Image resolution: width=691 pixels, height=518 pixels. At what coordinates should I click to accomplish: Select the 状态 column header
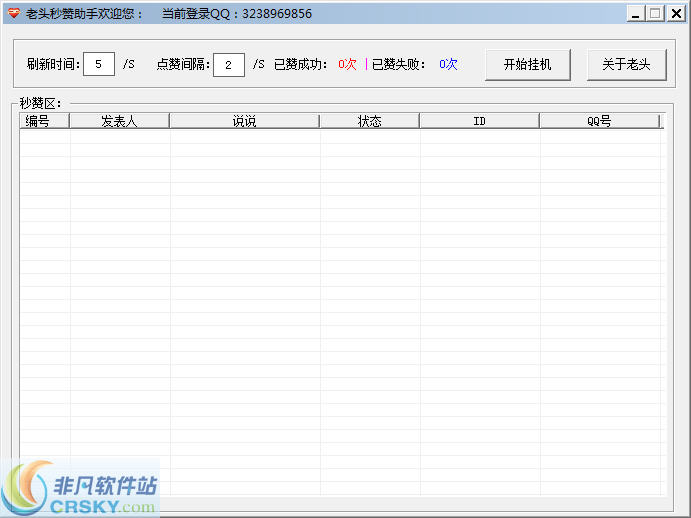pos(369,121)
